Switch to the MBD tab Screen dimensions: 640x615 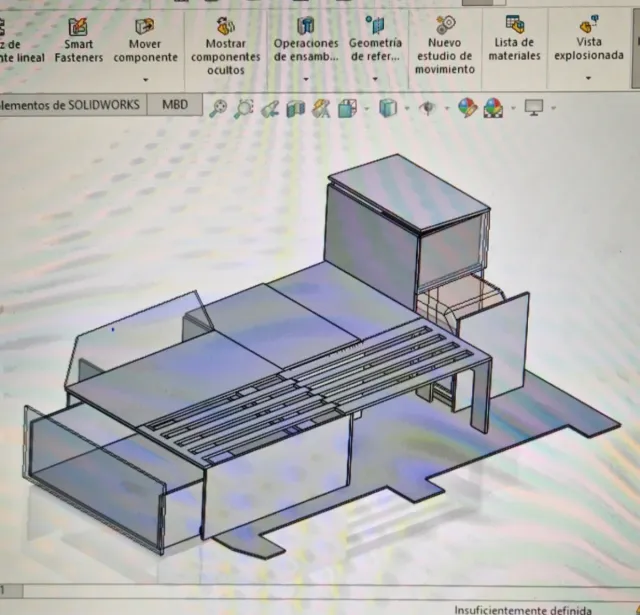click(x=174, y=105)
